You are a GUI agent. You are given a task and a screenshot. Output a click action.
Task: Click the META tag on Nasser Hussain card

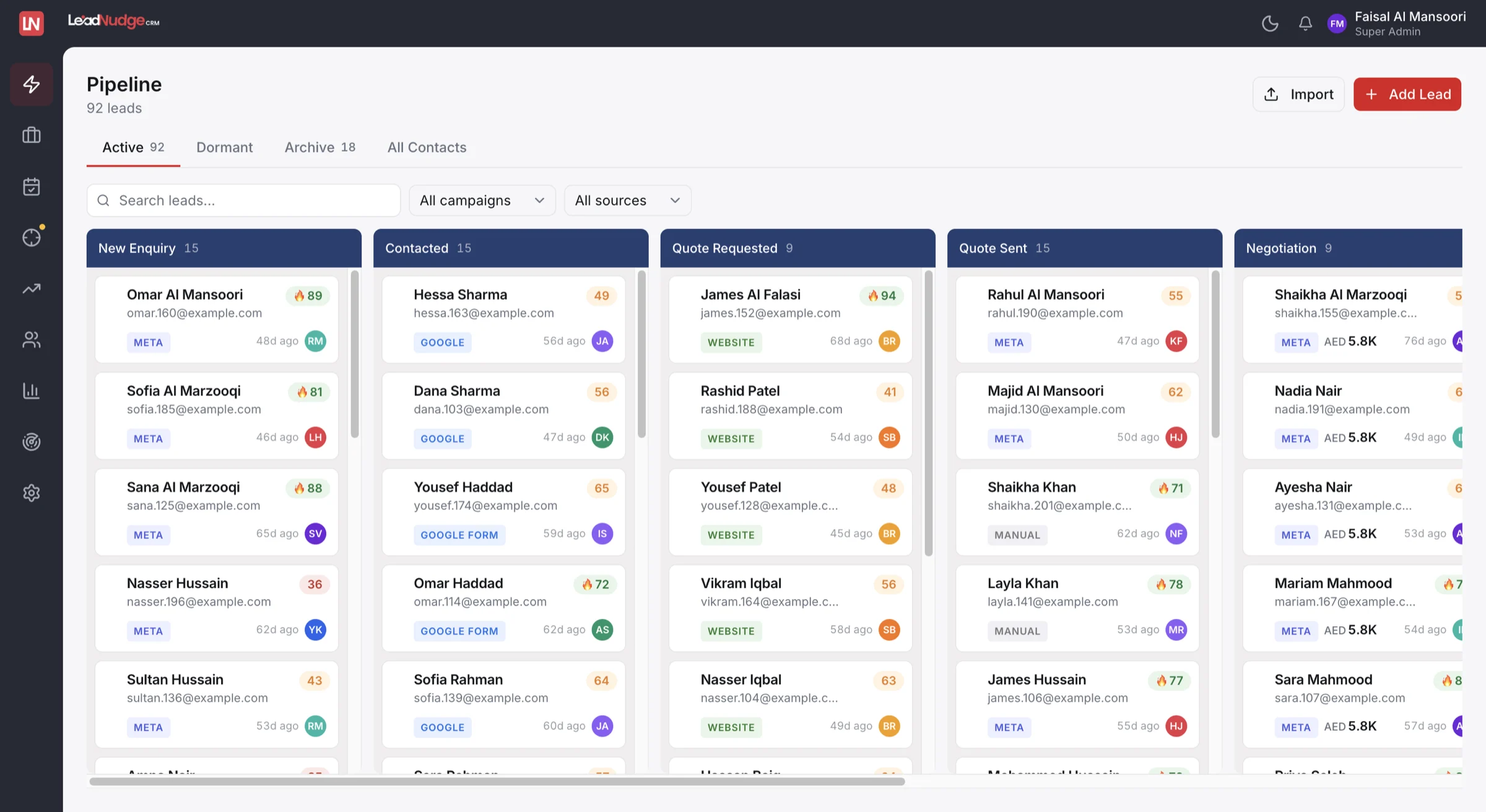(x=149, y=631)
